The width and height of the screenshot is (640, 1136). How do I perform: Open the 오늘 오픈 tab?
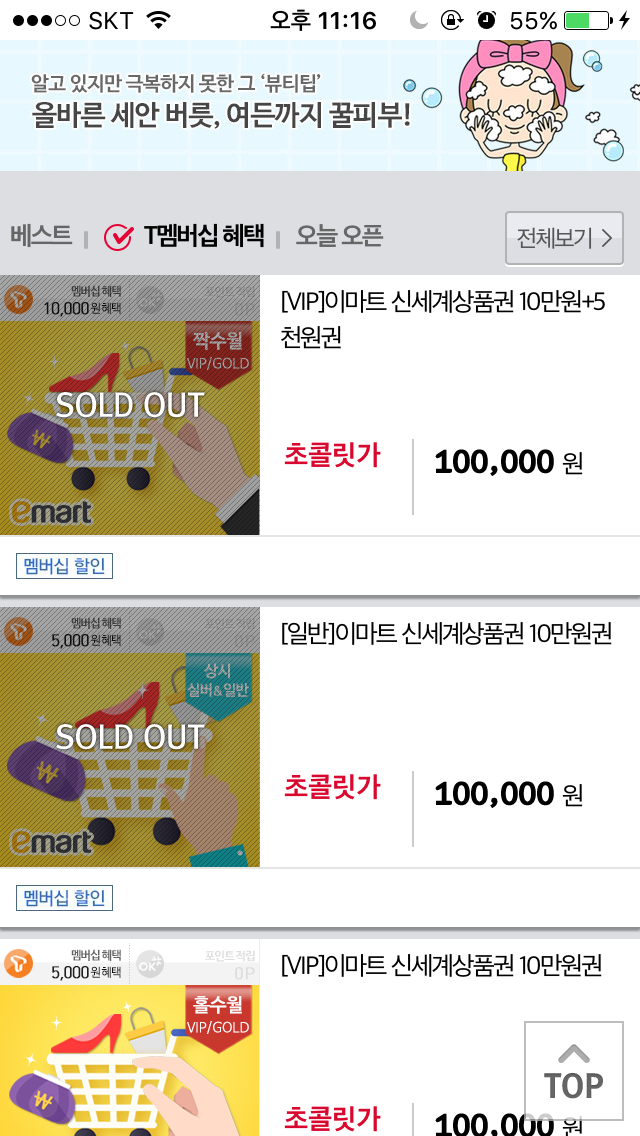(339, 236)
